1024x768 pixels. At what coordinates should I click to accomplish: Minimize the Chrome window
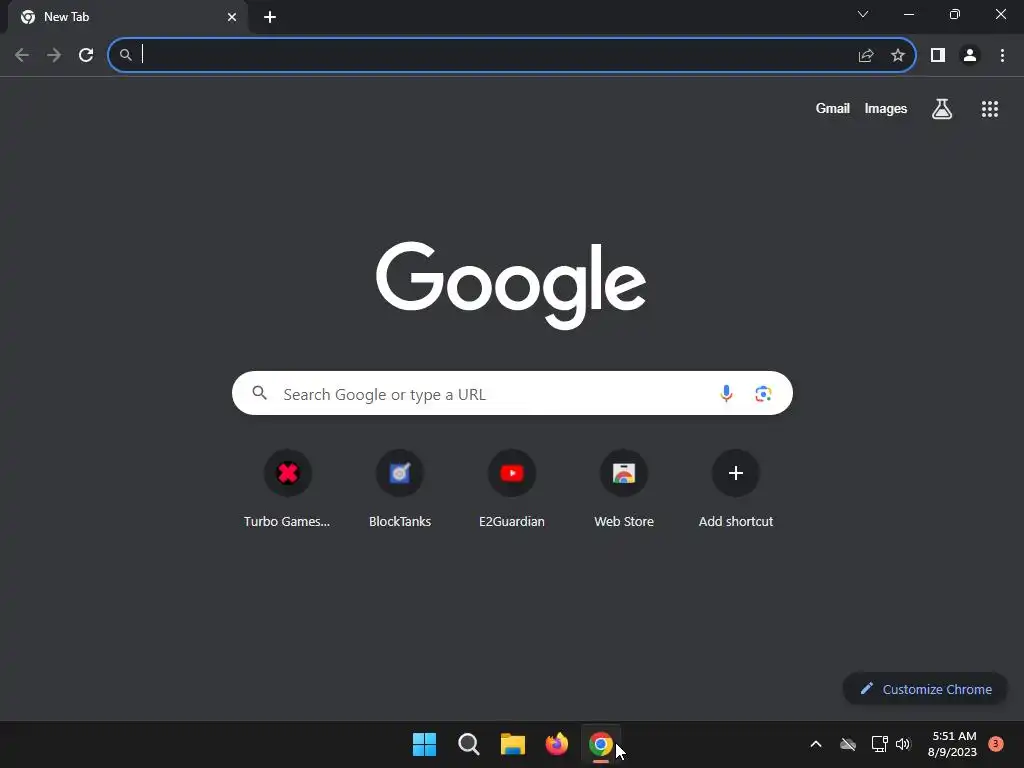tap(908, 14)
